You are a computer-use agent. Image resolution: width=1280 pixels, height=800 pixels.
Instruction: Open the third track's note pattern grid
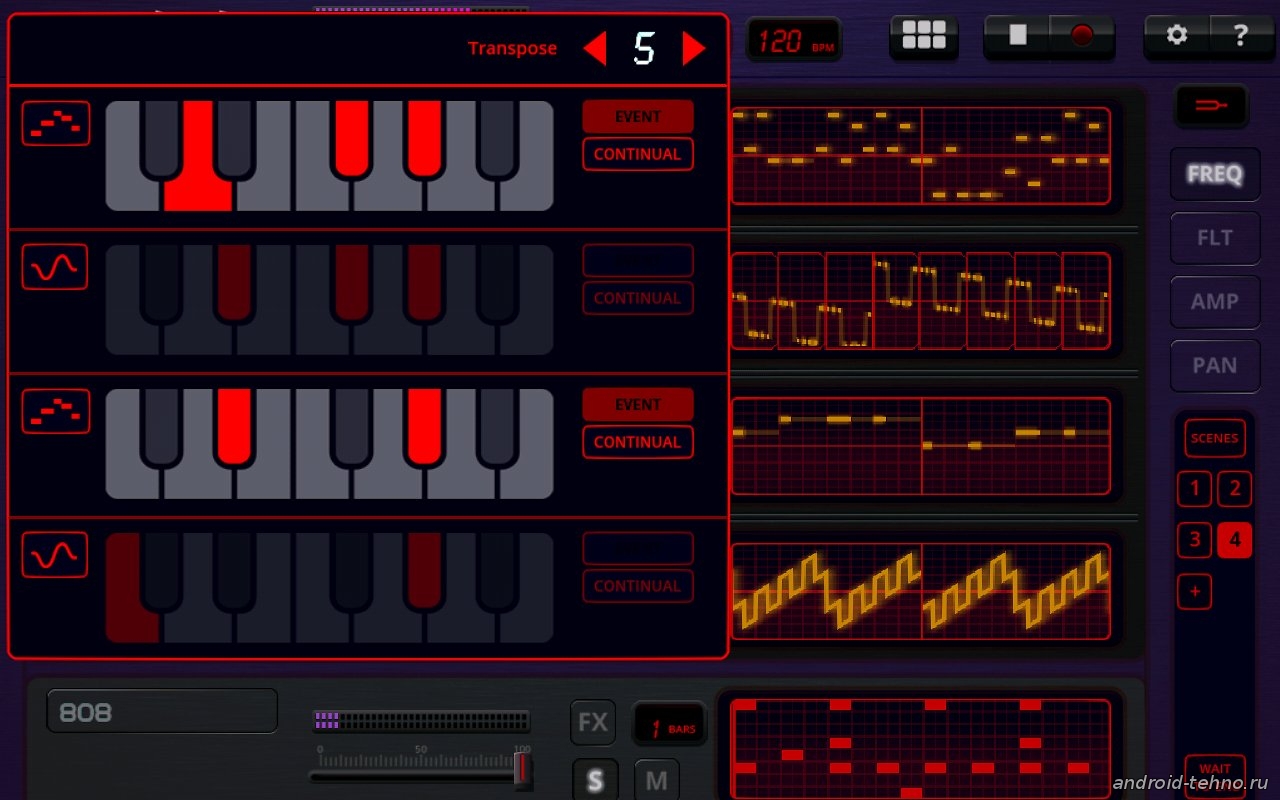(921, 445)
